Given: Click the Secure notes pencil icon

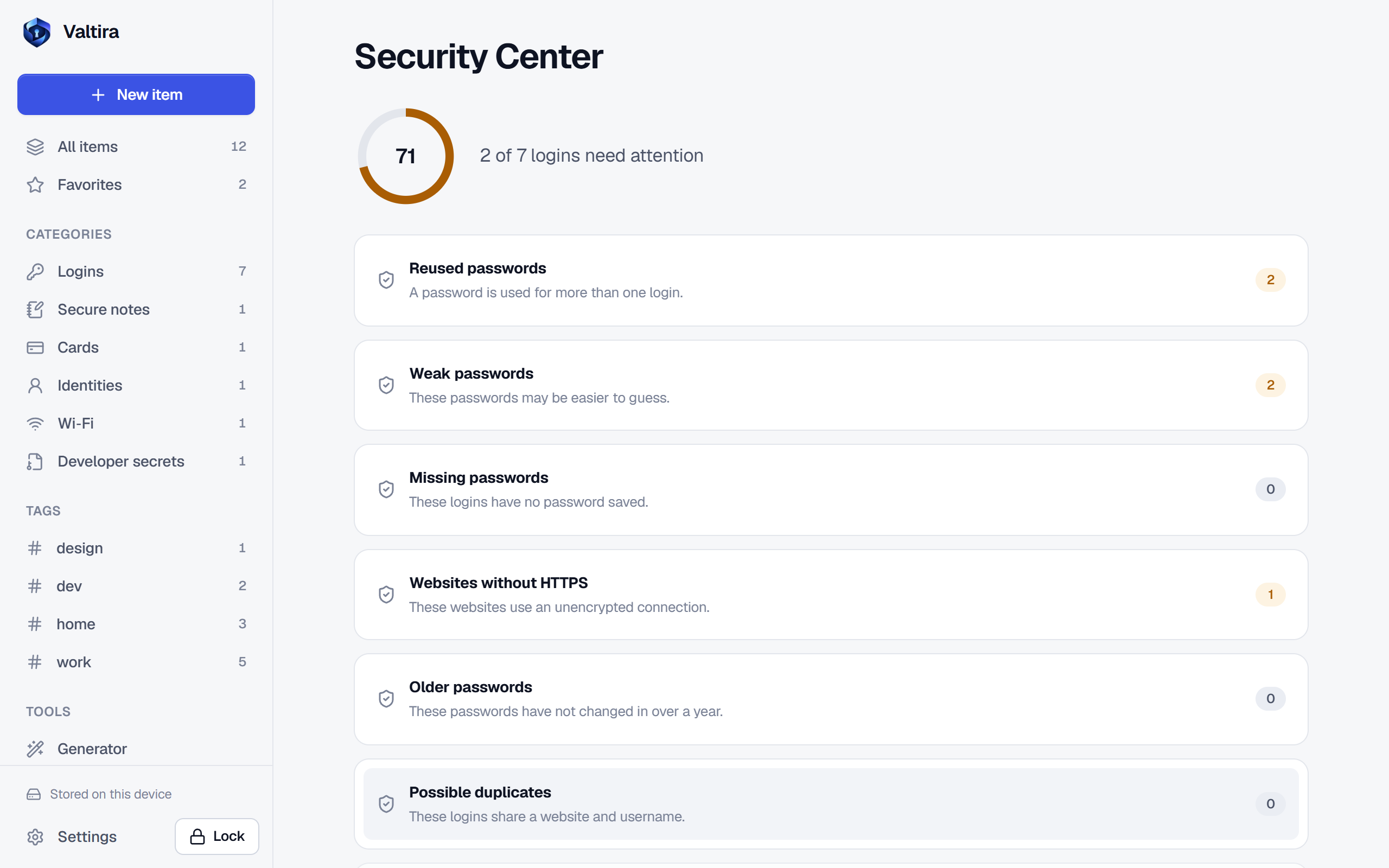Looking at the screenshot, I should point(35,309).
